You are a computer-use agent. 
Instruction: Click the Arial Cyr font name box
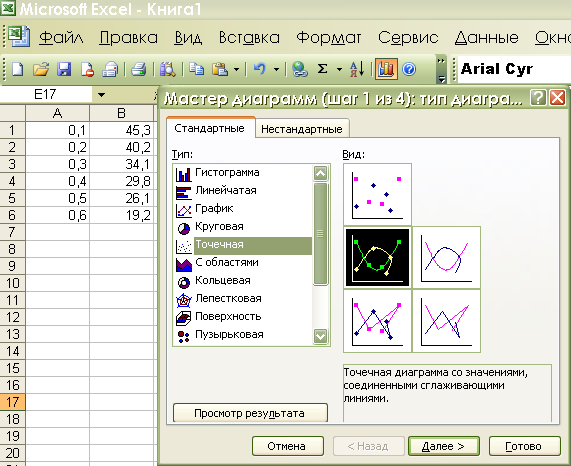click(513, 69)
